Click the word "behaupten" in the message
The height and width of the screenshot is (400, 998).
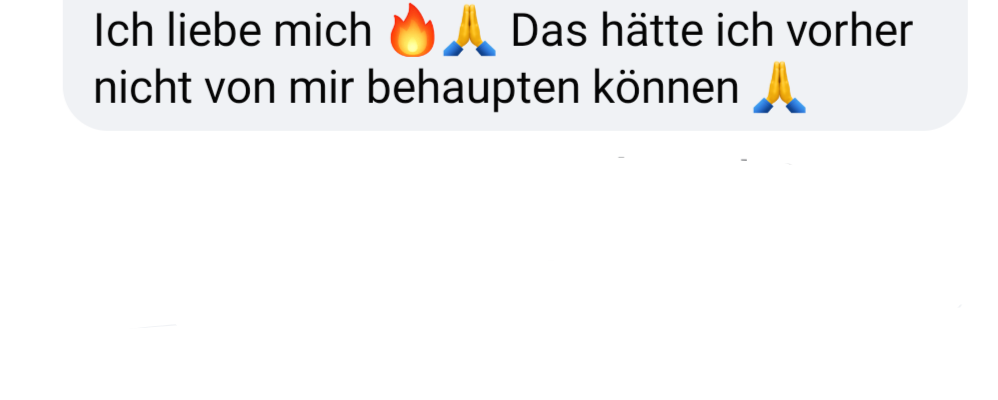474,89
